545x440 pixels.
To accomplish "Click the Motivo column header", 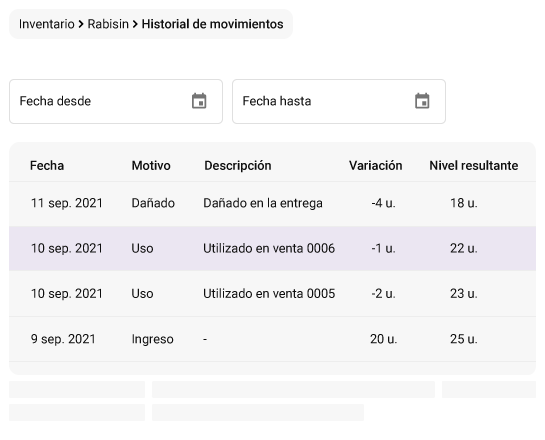I will coord(151,165).
